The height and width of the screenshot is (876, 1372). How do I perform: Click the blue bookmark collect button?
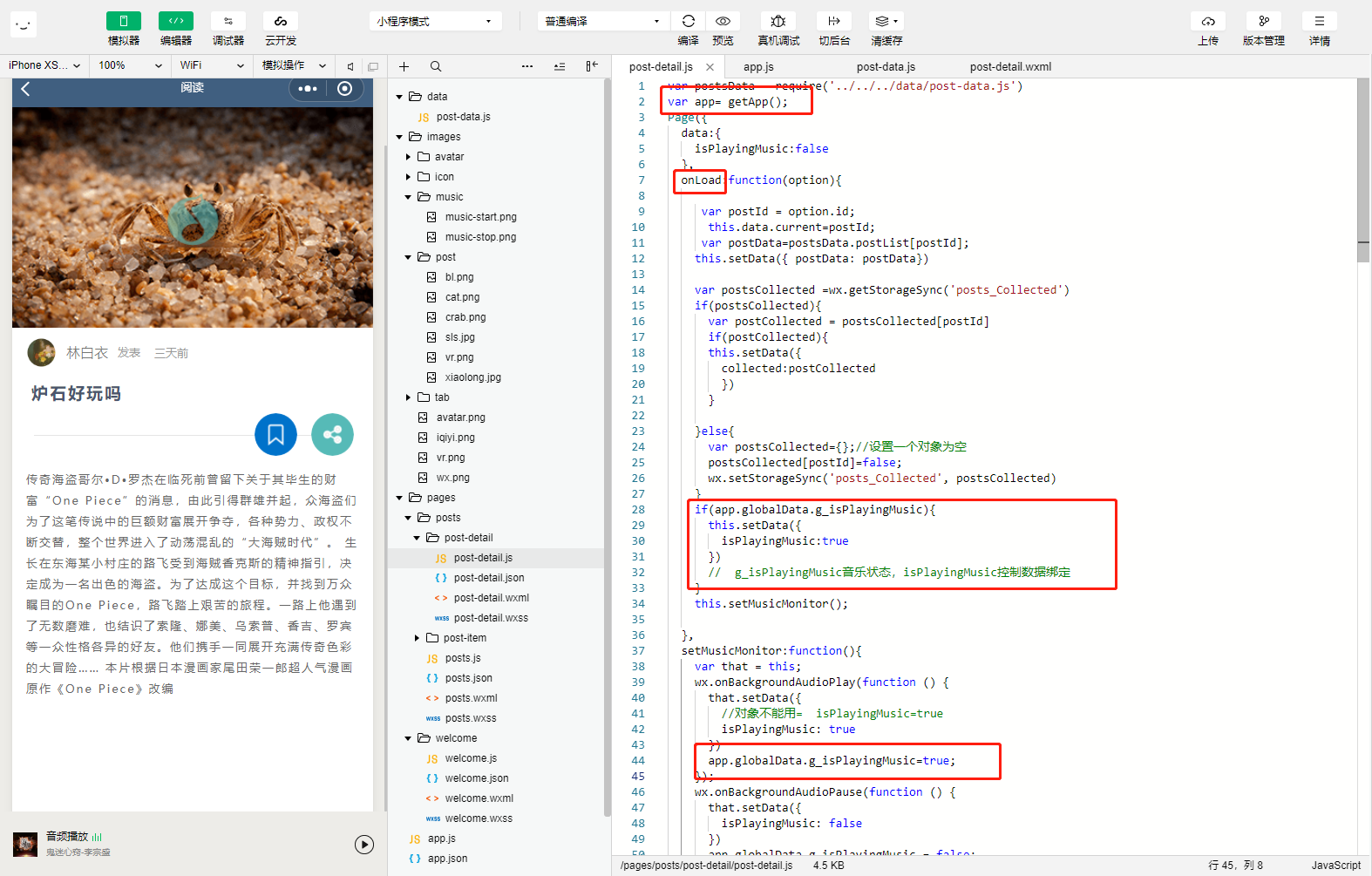tap(276, 434)
